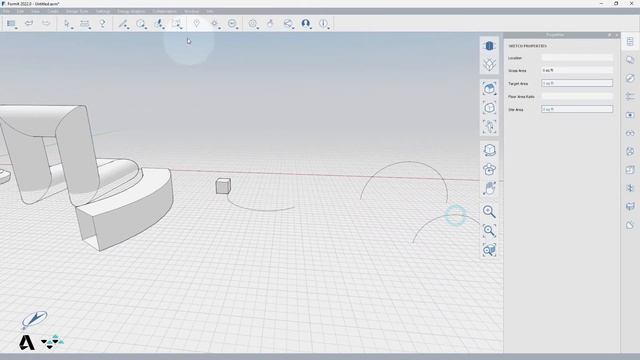Select the small cube in the scene
640x360 pixels.
(223, 186)
